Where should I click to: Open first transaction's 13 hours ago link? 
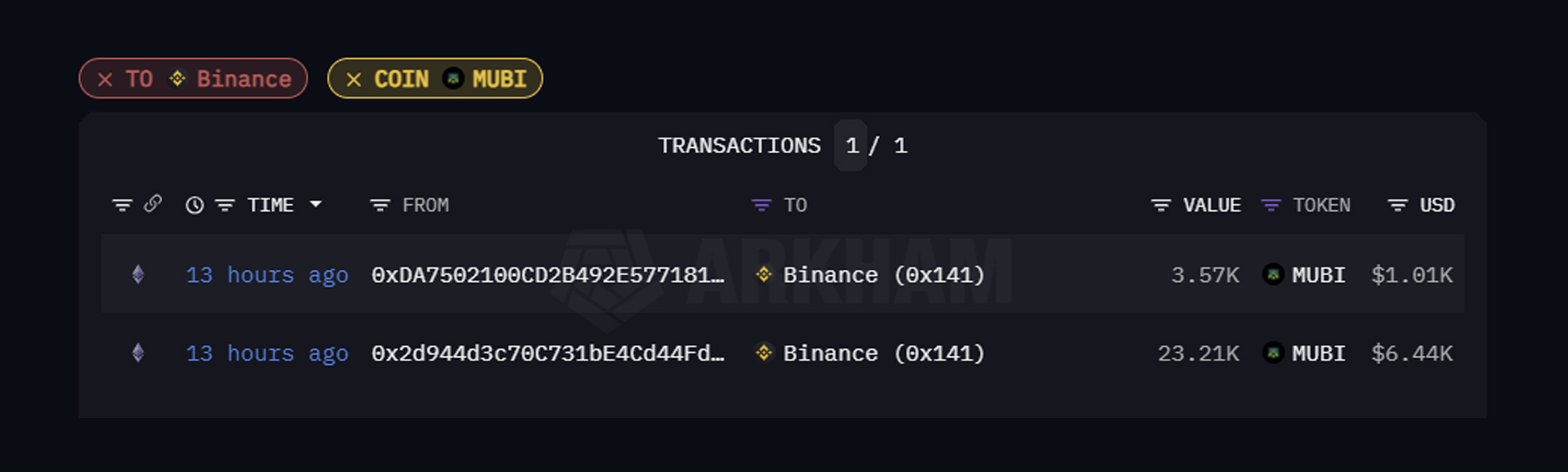(267, 275)
